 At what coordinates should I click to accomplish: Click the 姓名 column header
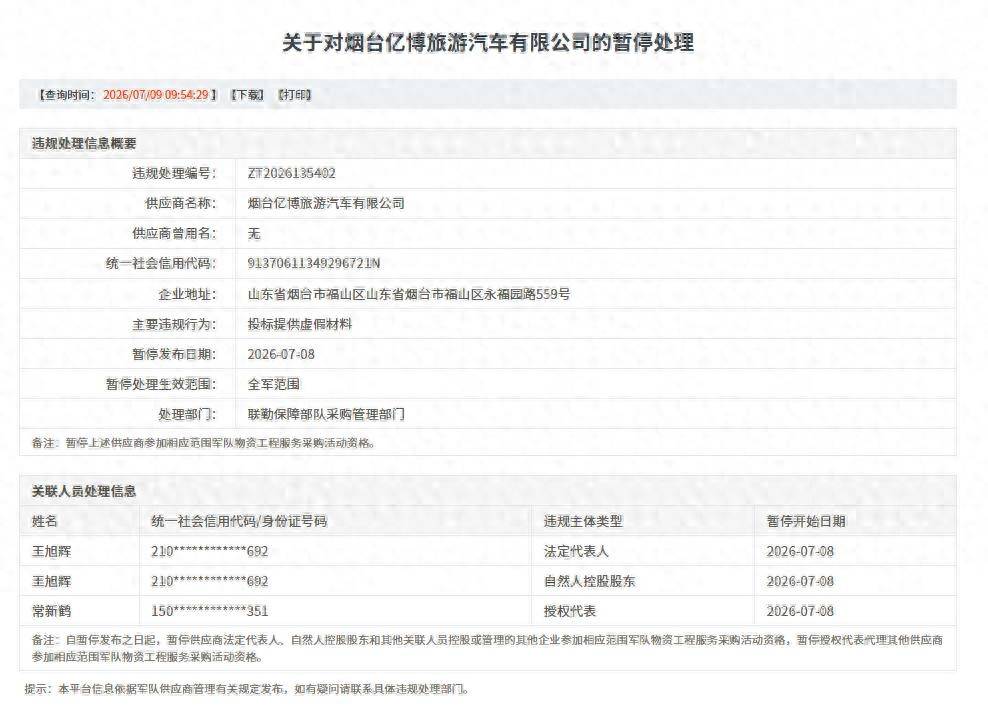click(x=45, y=521)
